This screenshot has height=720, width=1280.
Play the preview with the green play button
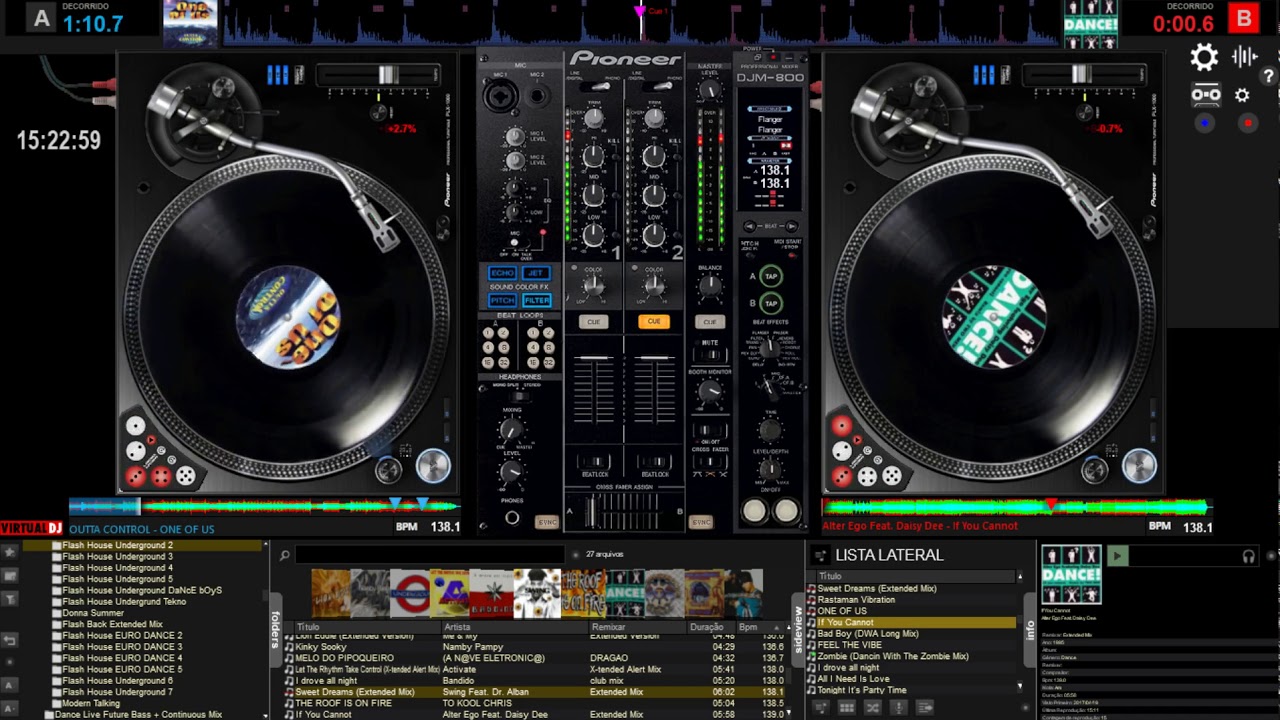click(x=1117, y=556)
